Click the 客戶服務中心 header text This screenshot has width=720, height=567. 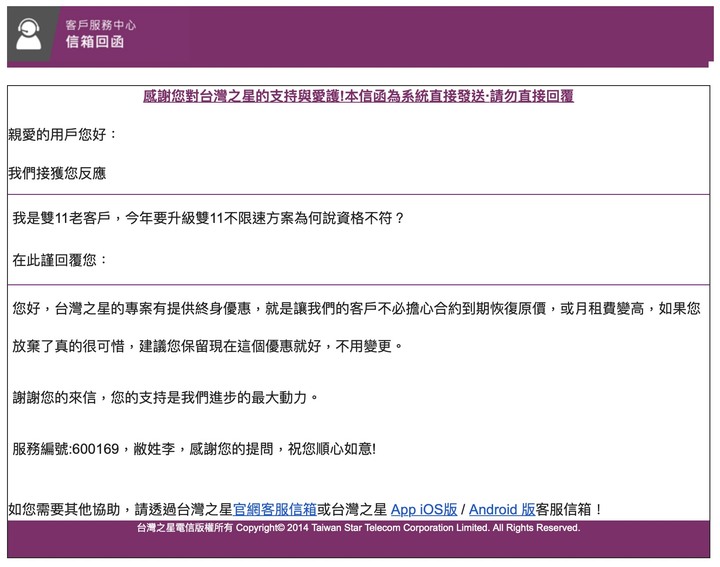(101, 25)
